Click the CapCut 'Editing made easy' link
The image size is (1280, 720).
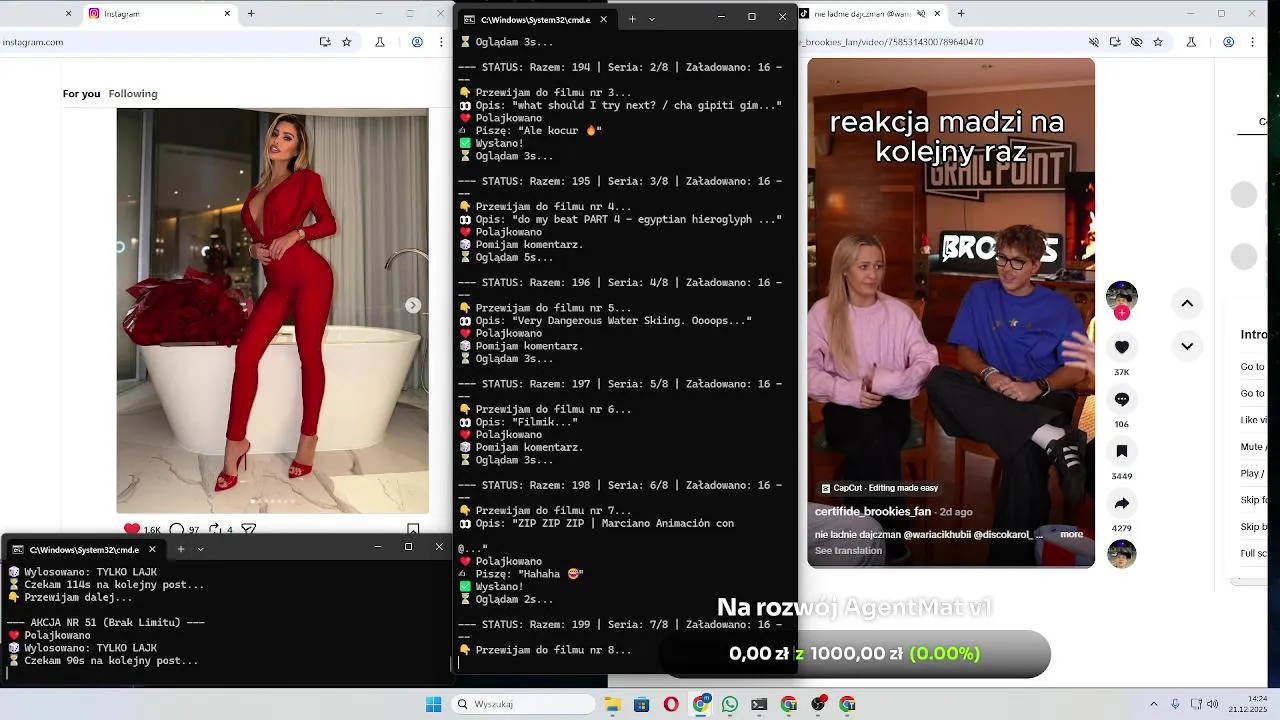pos(880,488)
